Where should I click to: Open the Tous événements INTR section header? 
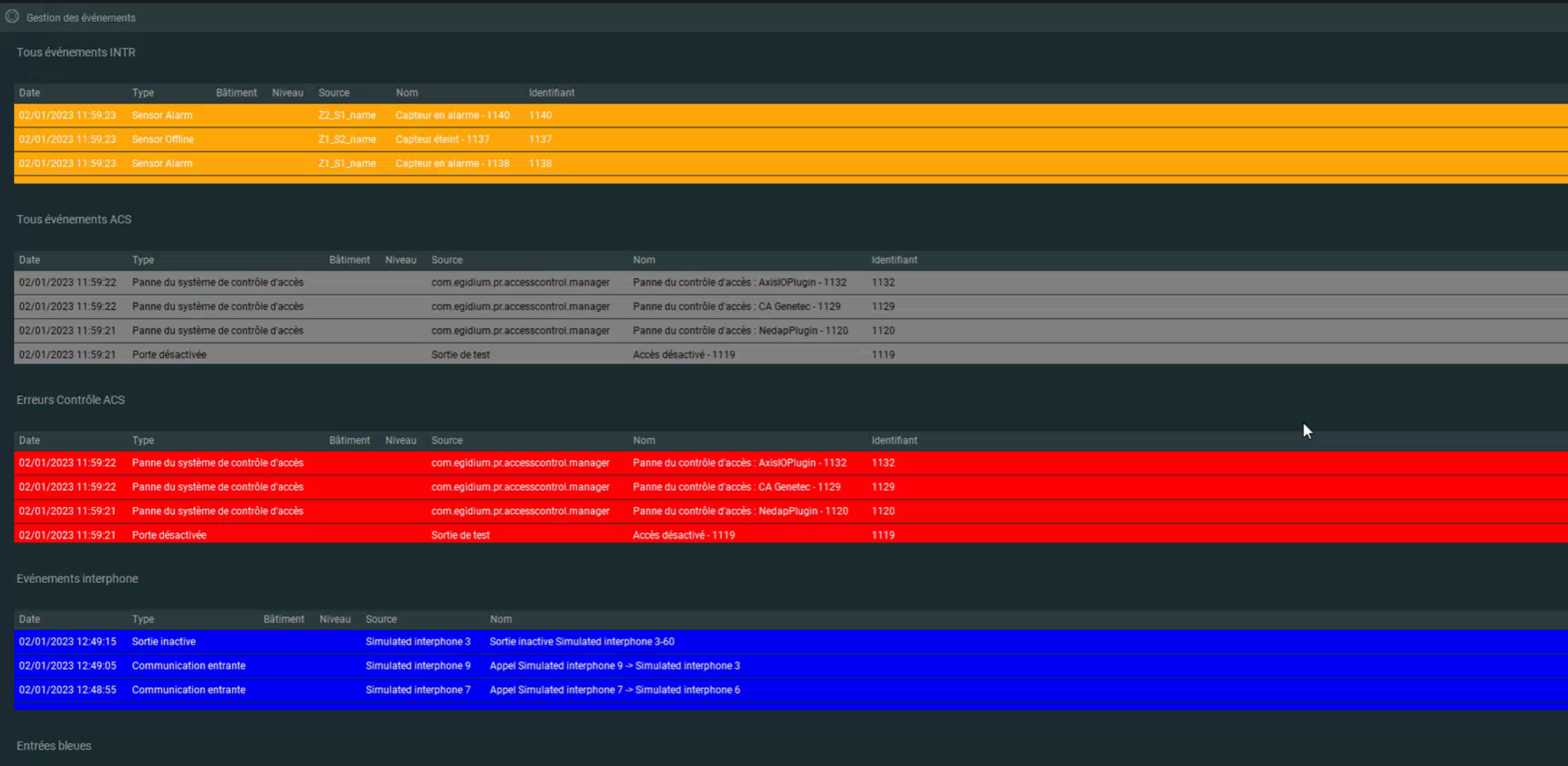point(76,52)
